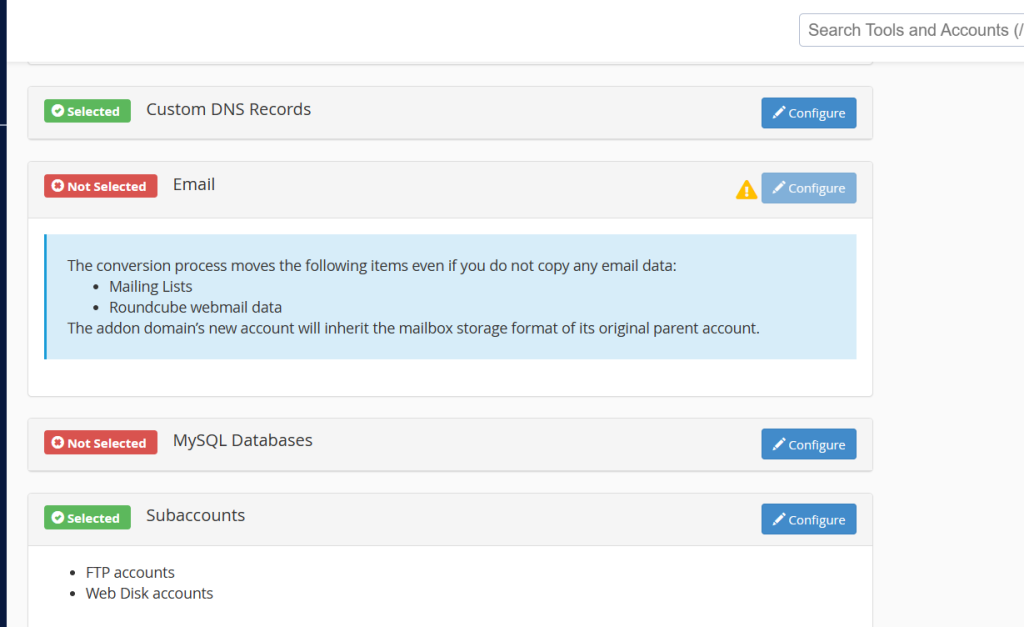Configure the Subaccounts section
The width and height of the screenshot is (1024, 627).
[x=808, y=519]
